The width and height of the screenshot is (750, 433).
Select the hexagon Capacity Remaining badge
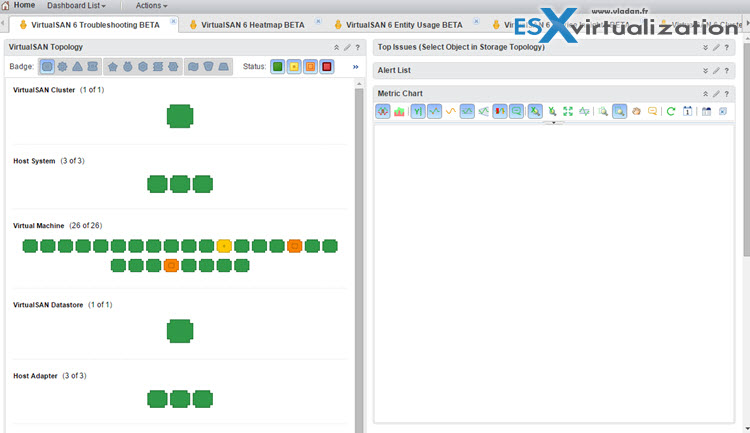click(x=143, y=67)
